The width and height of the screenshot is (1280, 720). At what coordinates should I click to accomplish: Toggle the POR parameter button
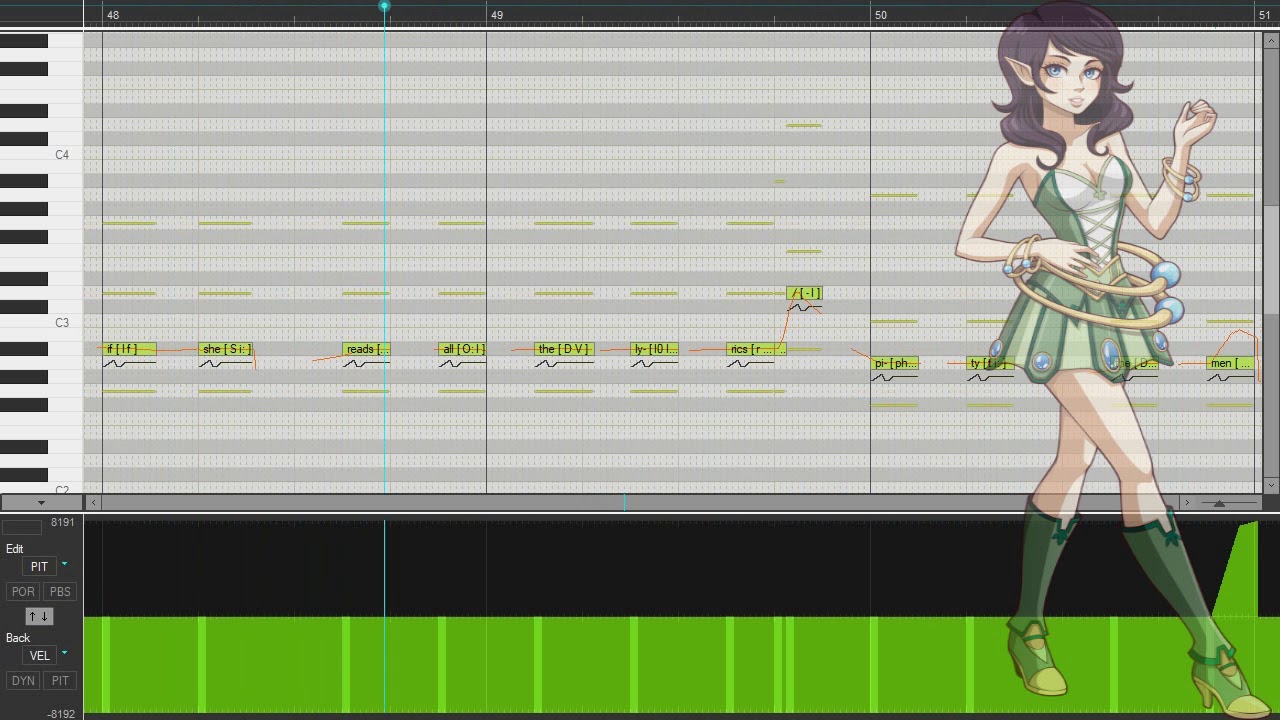click(23, 591)
